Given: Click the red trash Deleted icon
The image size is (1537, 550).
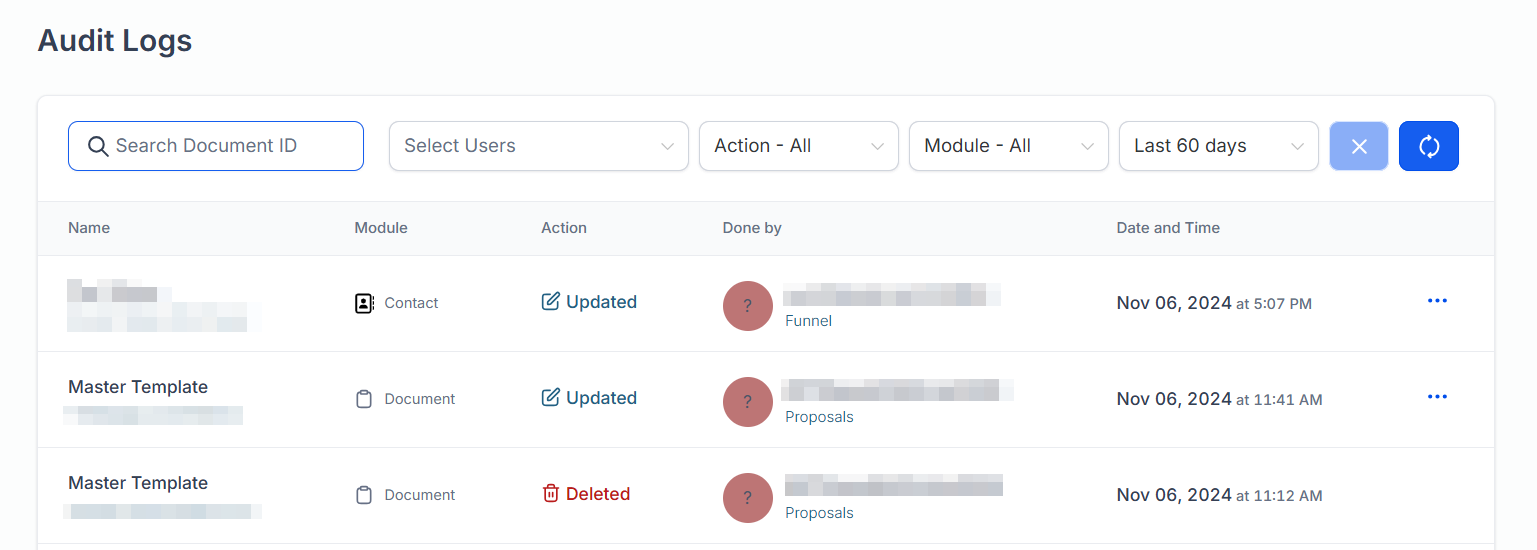Looking at the screenshot, I should [550, 494].
